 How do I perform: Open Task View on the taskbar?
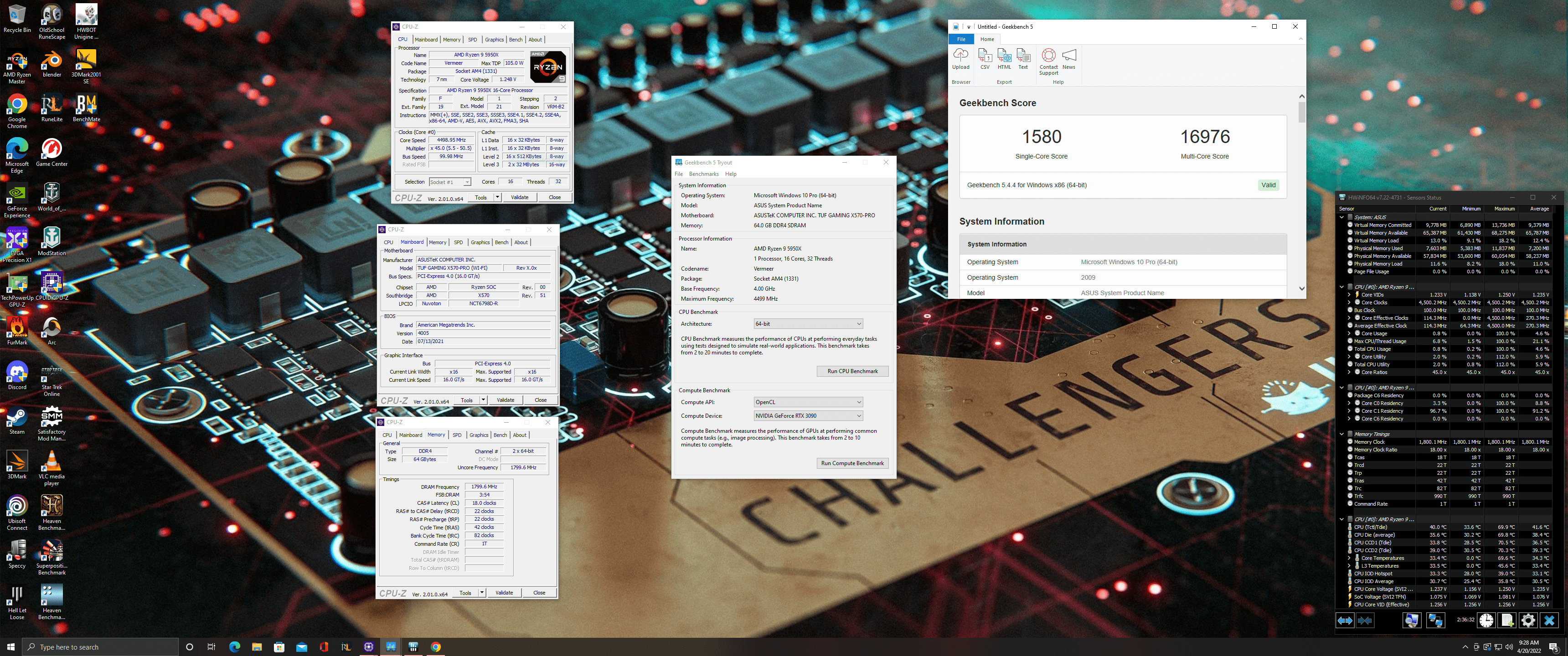click(212, 647)
